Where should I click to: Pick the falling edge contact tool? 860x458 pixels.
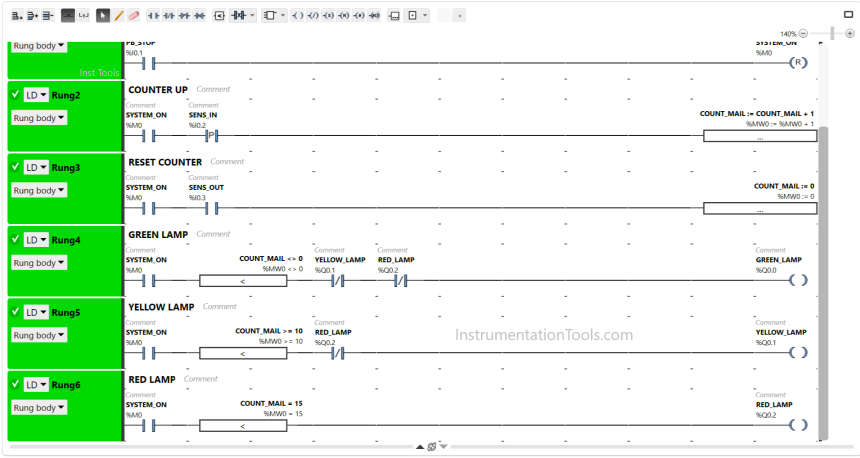click(x=200, y=16)
